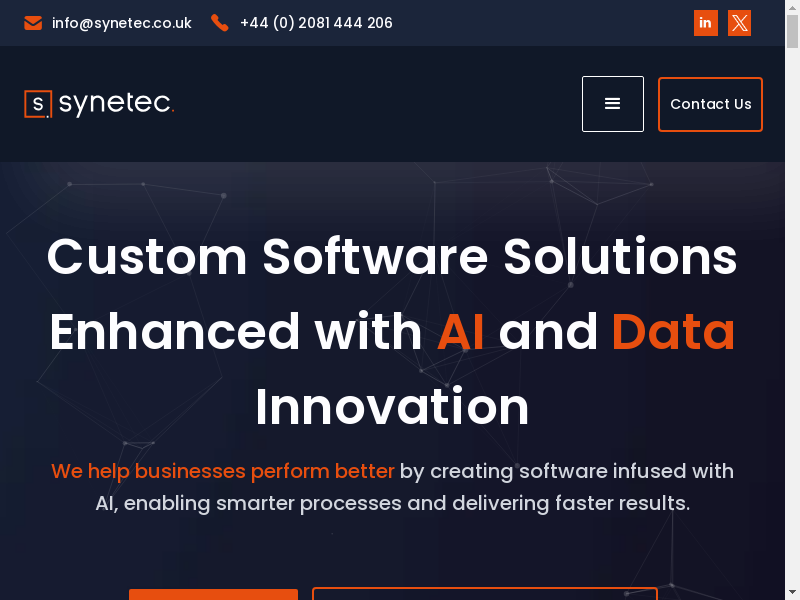Click the orange 'AI' word in the headline

pos(461,332)
